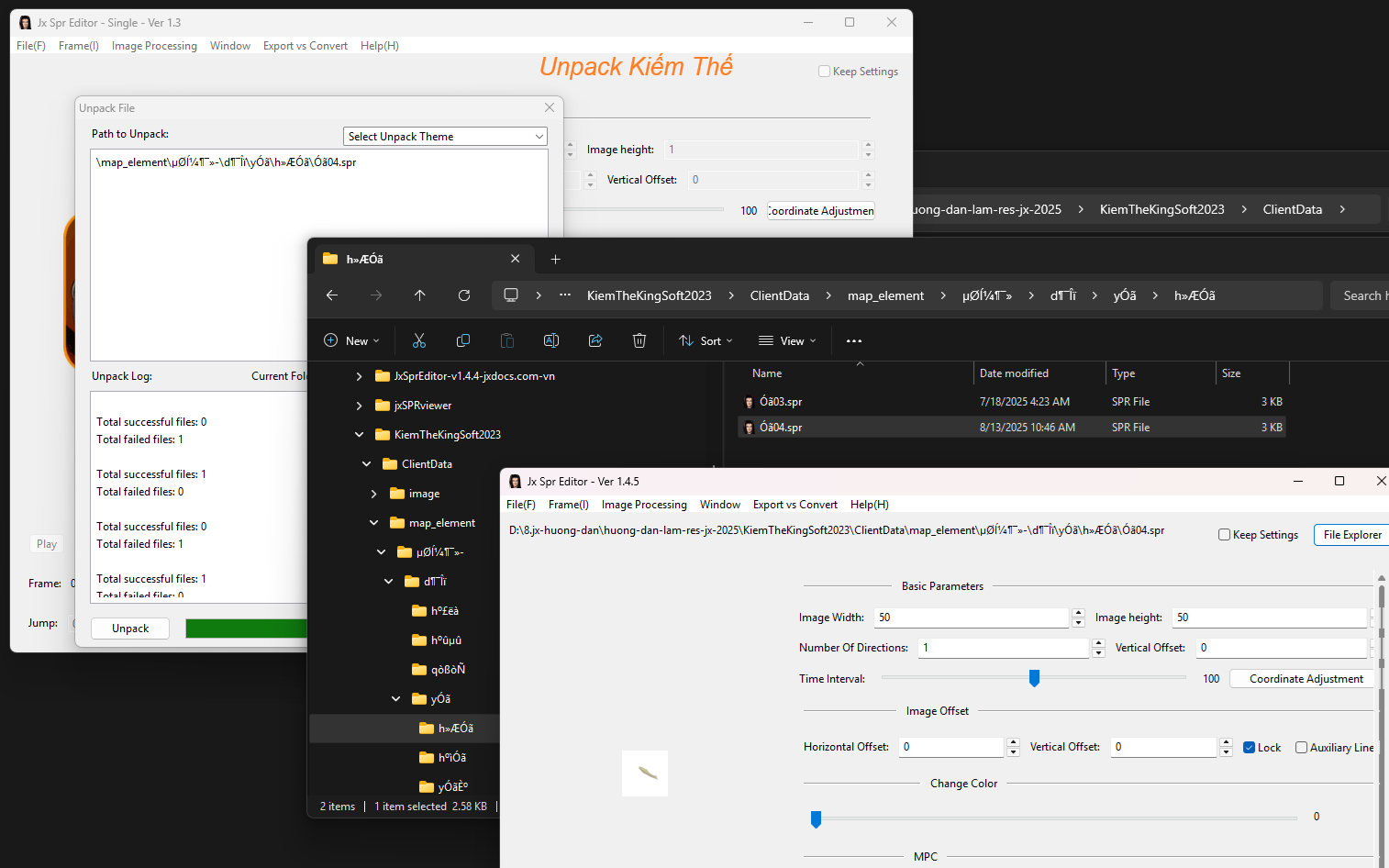Viewport: 1389px width, 868px height.
Task: Click the Delete trash icon in Explorer
Action: [x=639, y=340]
